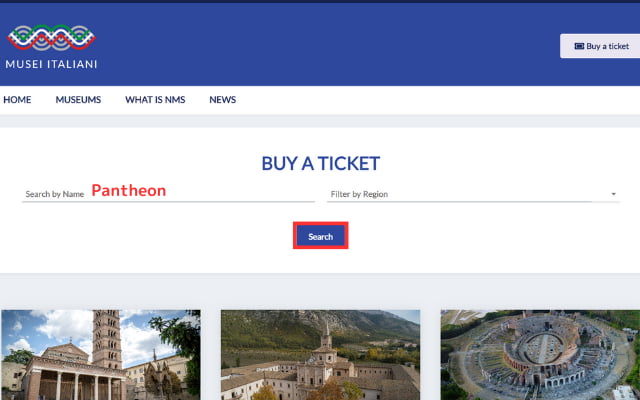640x400 pixels.
Task: Click the church spire in middle photo
Action: click(x=326, y=336)
